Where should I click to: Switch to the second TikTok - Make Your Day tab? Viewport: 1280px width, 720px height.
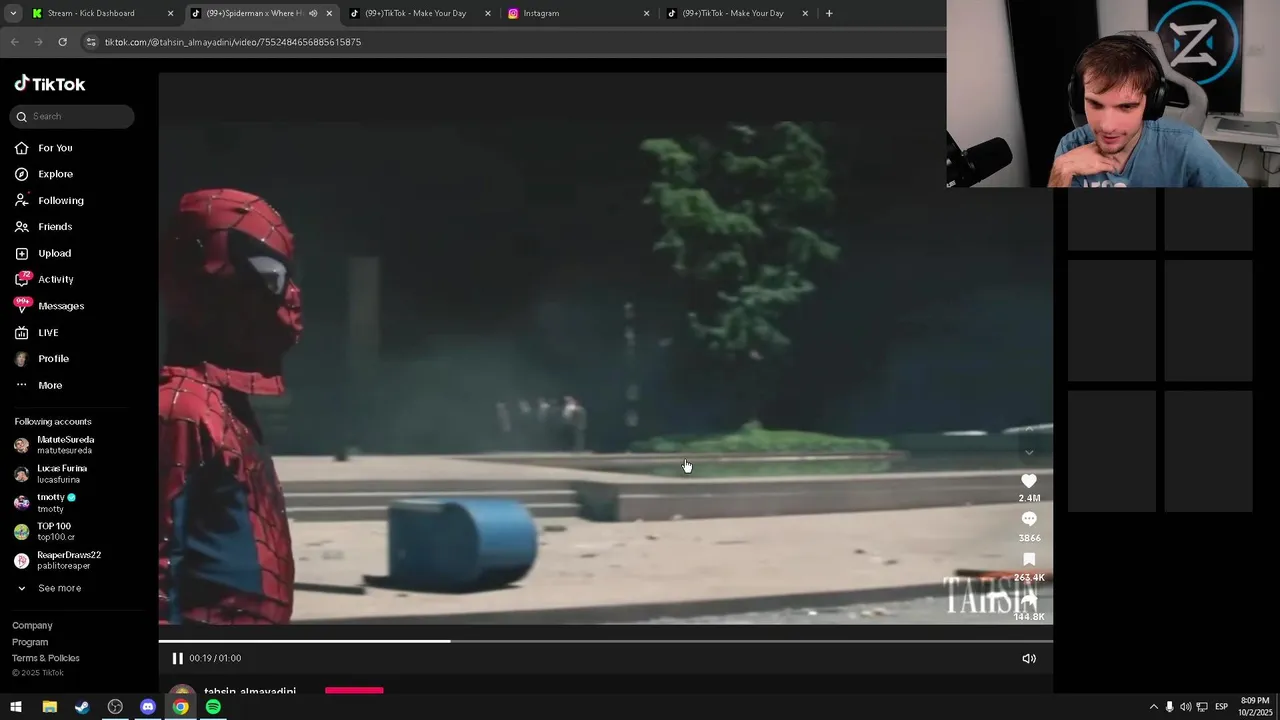[420, 13]
